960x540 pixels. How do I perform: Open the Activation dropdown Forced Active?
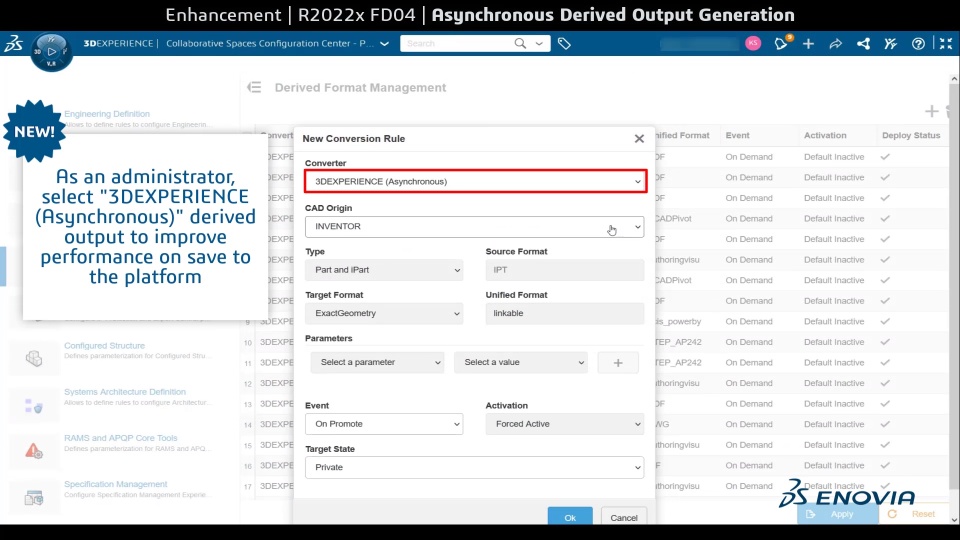point(564,424)
